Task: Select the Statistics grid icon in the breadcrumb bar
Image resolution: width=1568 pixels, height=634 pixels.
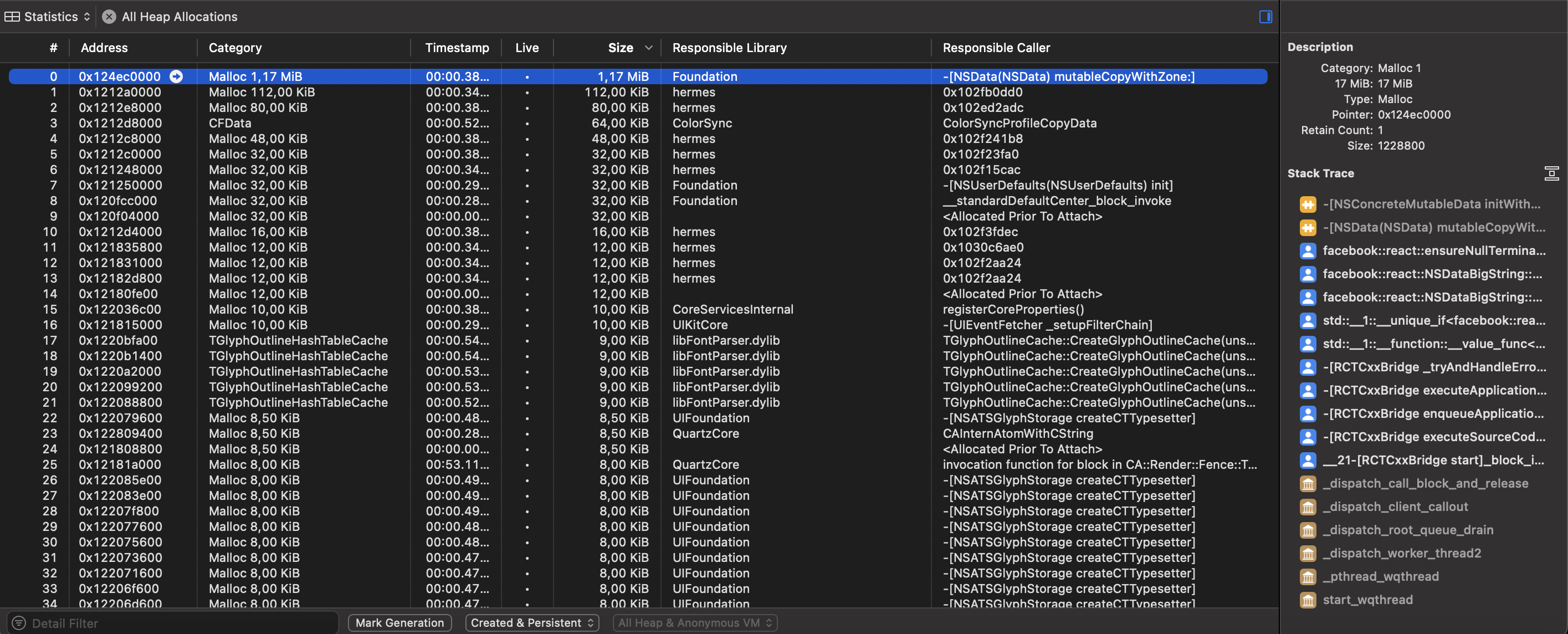Action: [12, 17]
